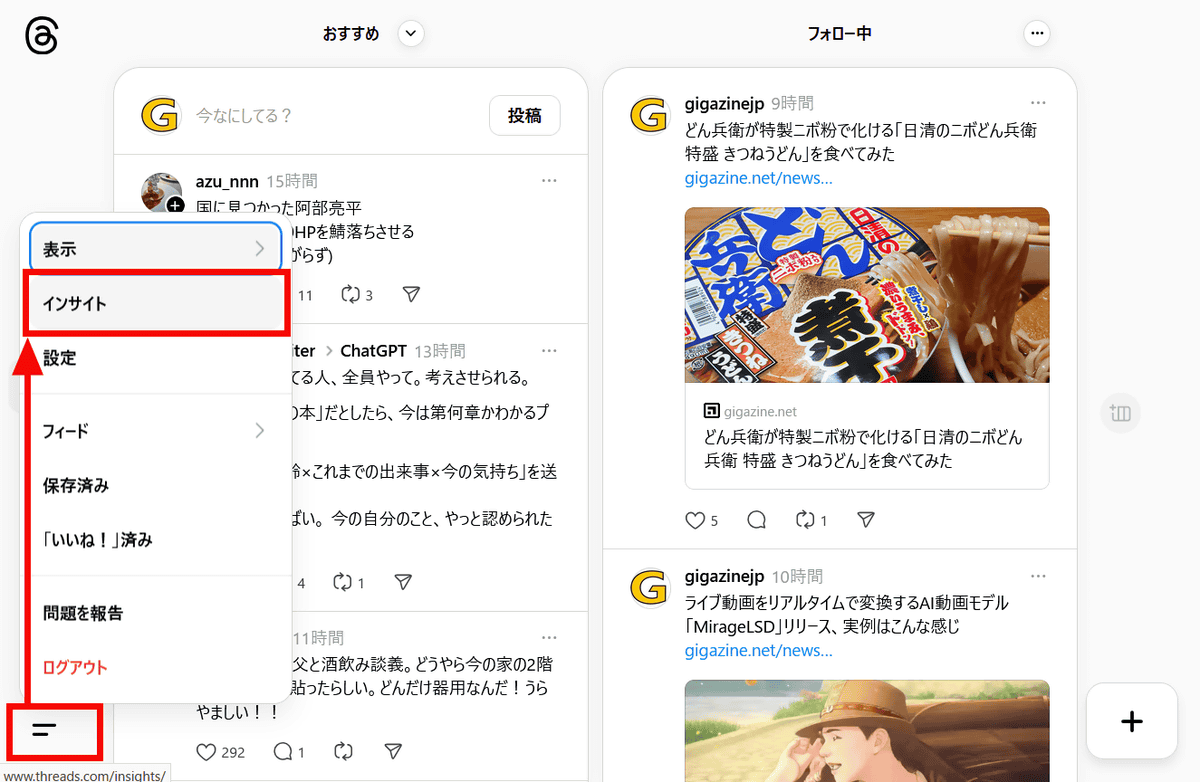View the MirageLSD post image
Viewport: 1200px width, 782px height.
pos(867,731)
